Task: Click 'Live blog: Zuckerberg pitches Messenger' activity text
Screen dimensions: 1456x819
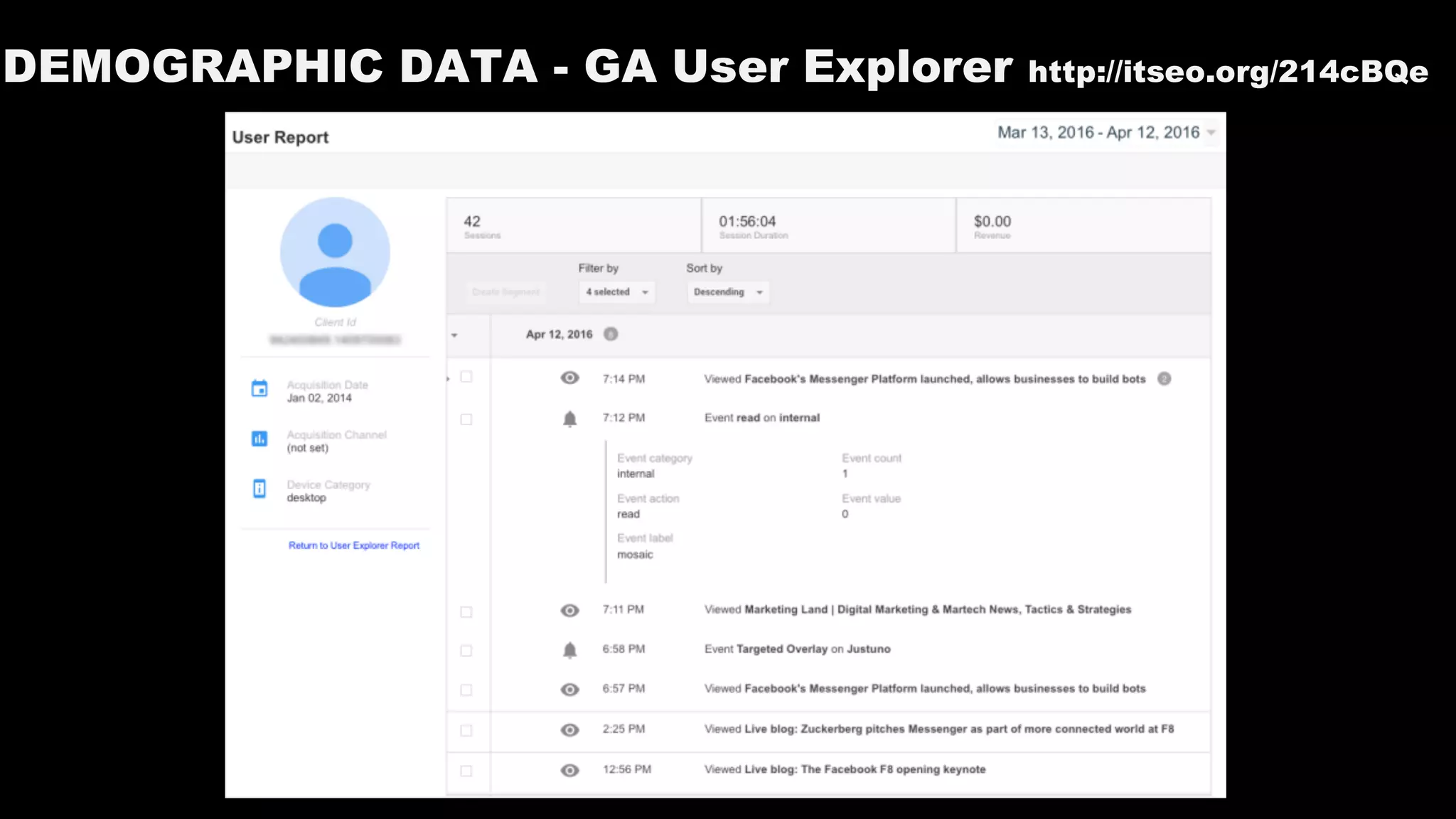Action: click(939, 729)
